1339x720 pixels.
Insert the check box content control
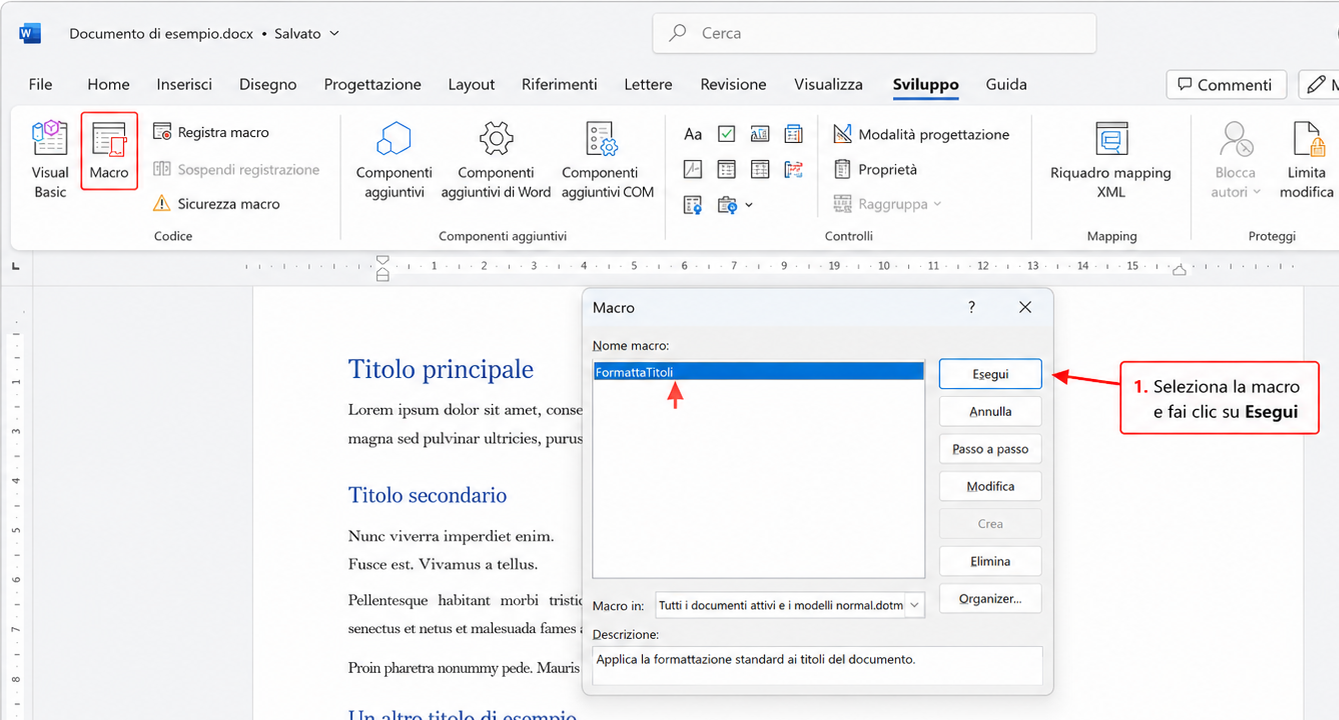[x=727, y=134]
